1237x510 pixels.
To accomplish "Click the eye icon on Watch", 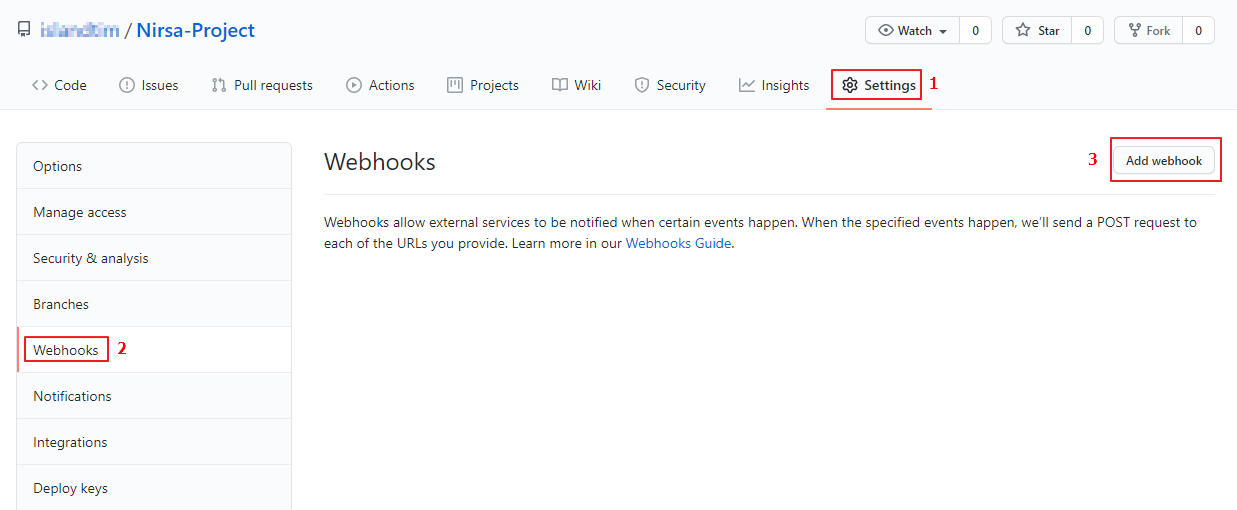I will [886, 30].
